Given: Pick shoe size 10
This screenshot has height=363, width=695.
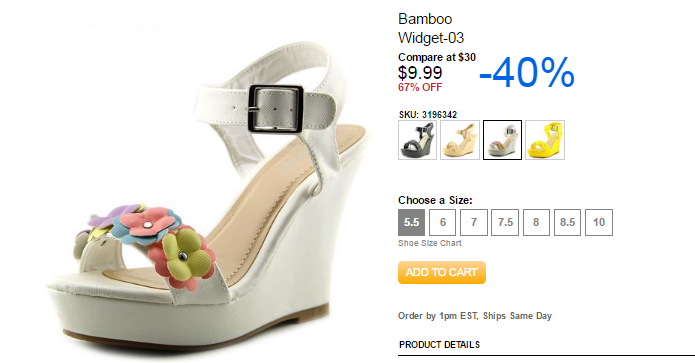Looking at the screenshot, I should pyautogui.click(x=599, y=222).
